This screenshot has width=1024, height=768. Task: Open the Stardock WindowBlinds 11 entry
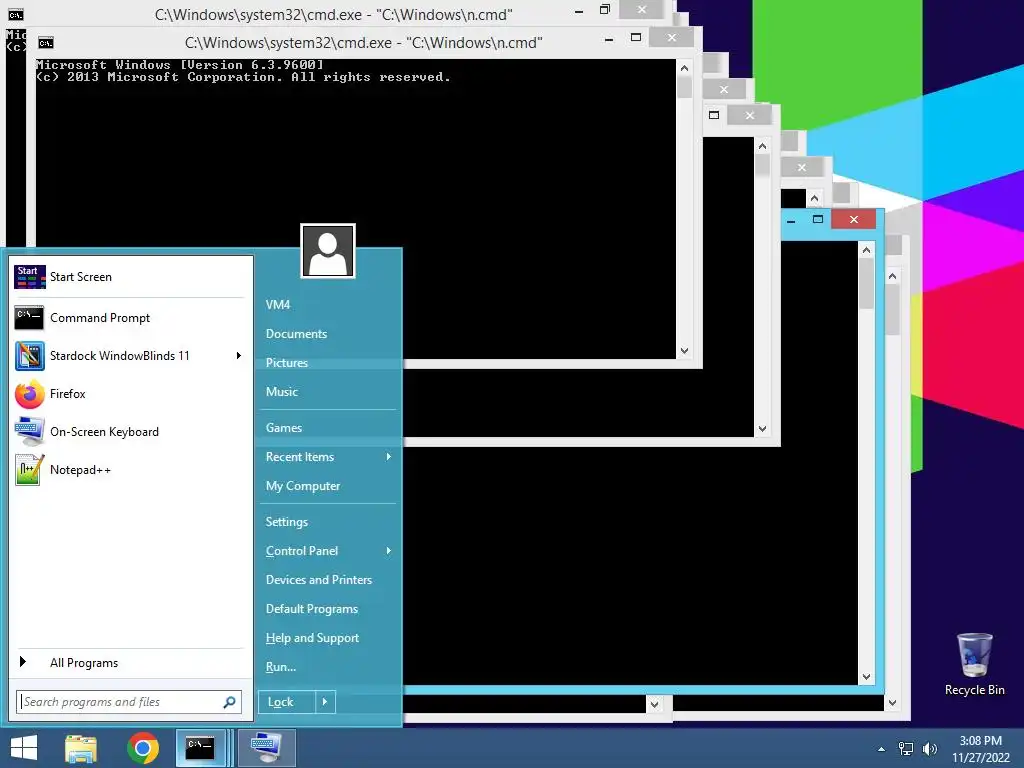[x=130, y=356]
